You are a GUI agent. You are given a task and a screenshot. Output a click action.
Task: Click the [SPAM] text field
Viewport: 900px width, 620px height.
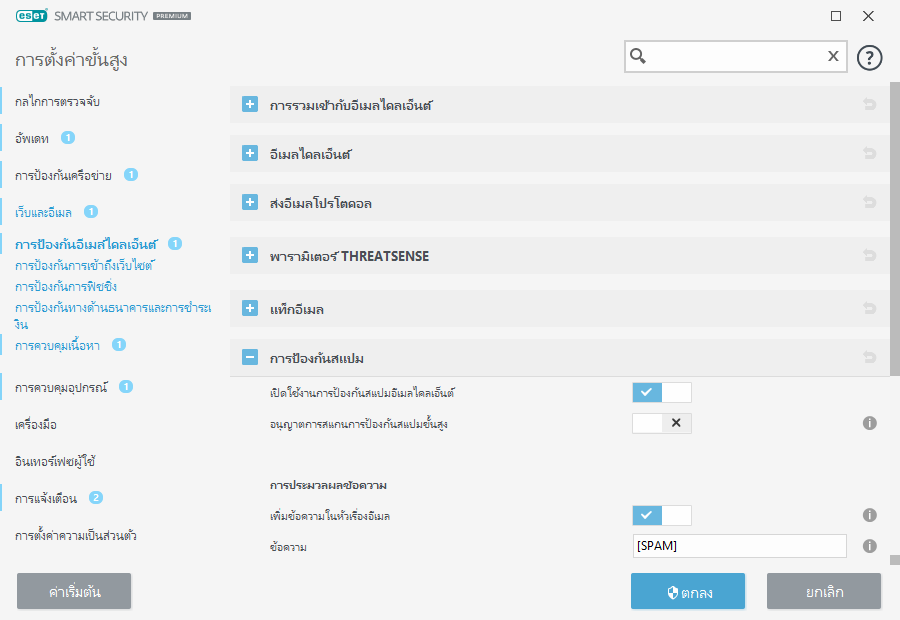click(739, 546)
